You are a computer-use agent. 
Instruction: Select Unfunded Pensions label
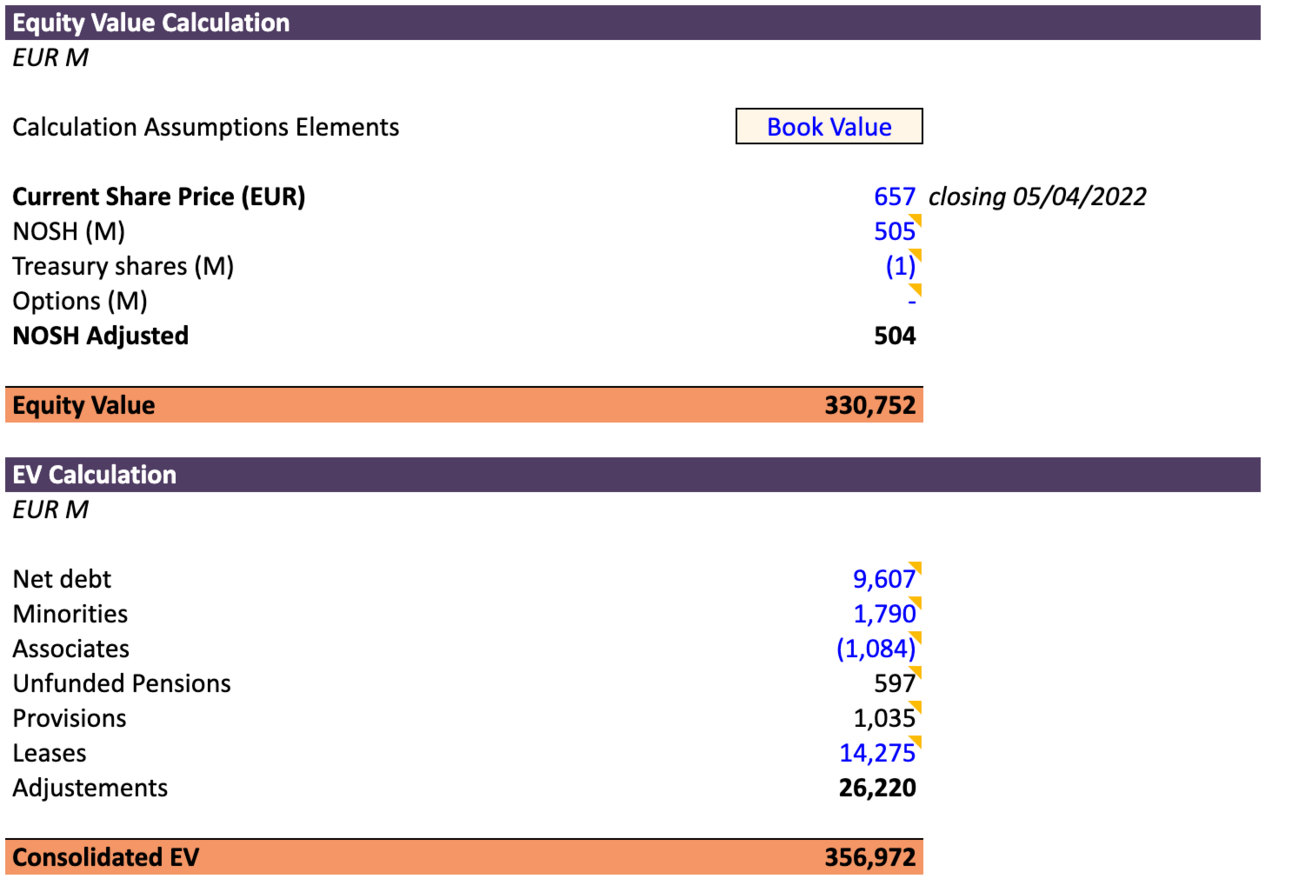tap(122, 684)
